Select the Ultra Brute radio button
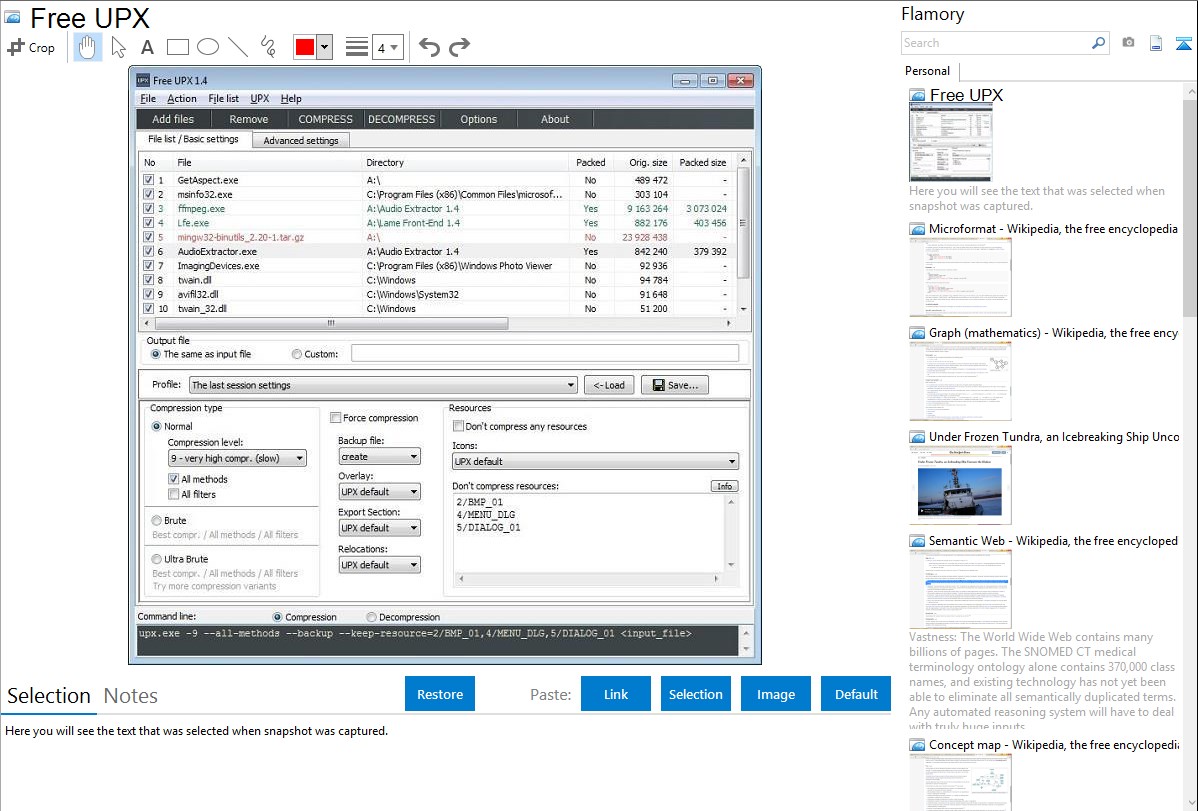 coord(157,559)
